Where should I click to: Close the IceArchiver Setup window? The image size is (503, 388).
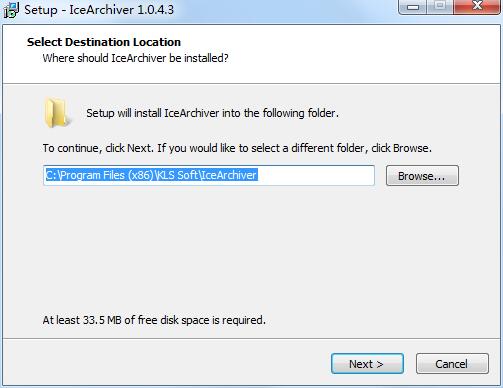pyautogui.click(x=477, y=6)
